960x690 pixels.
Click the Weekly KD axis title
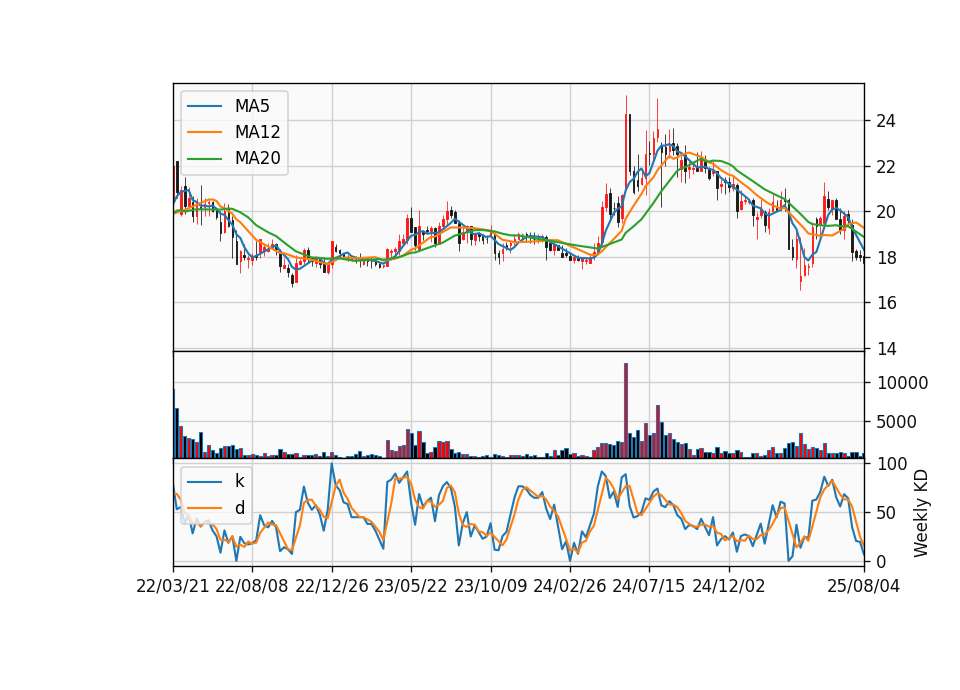(921, 513)
